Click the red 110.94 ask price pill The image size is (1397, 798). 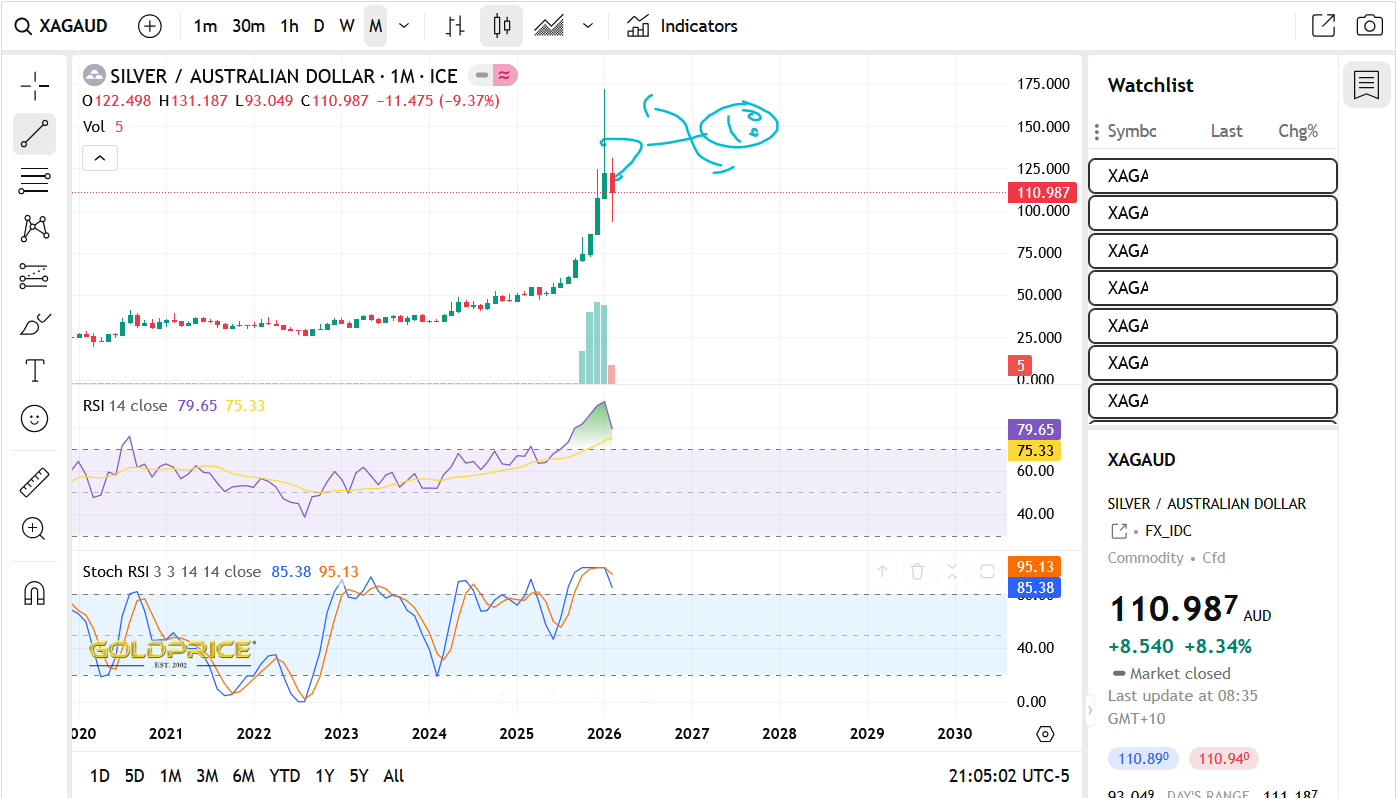pyautogui.click(x=1224, y=759)
